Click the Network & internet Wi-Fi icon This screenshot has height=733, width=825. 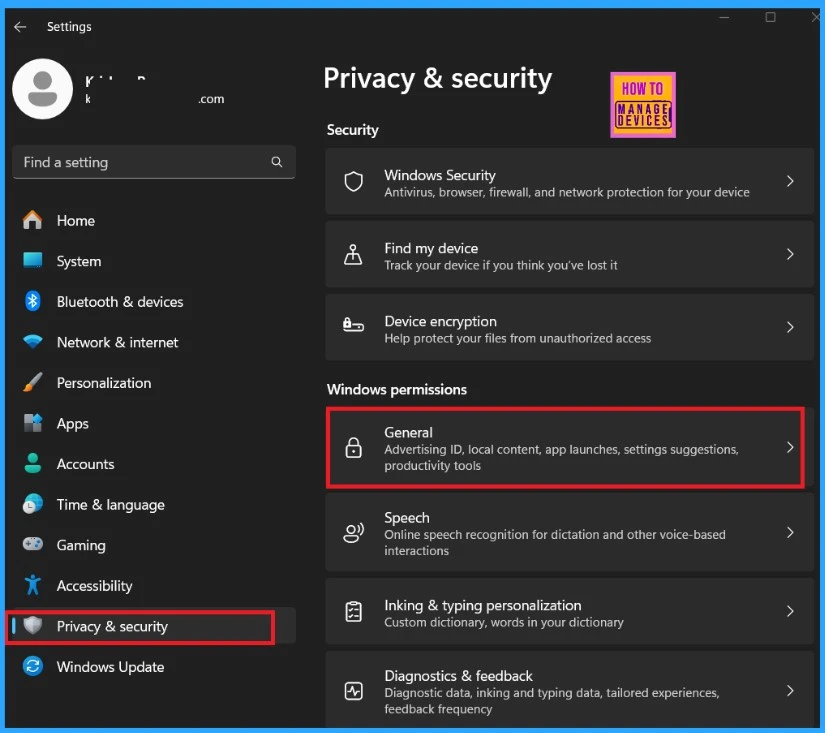33,342
